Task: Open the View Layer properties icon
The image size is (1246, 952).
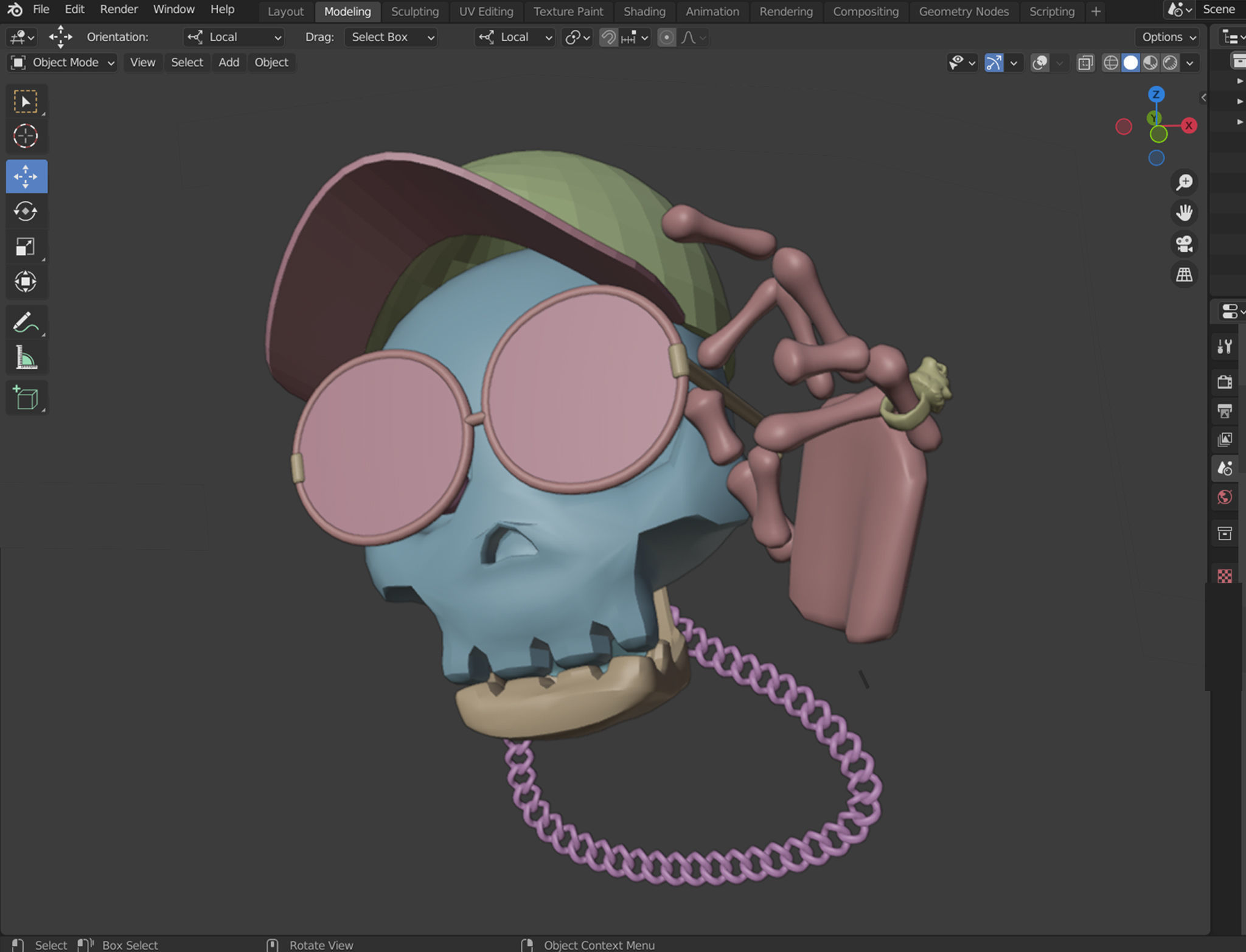Action: pos(1225,439)
